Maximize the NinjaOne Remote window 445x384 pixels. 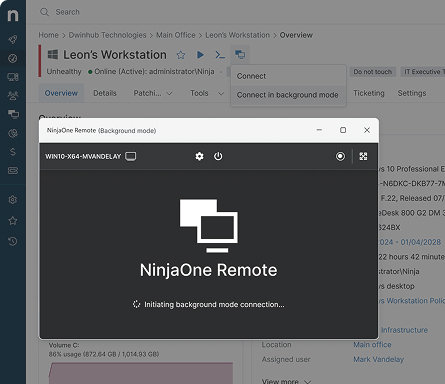[343, 130]
